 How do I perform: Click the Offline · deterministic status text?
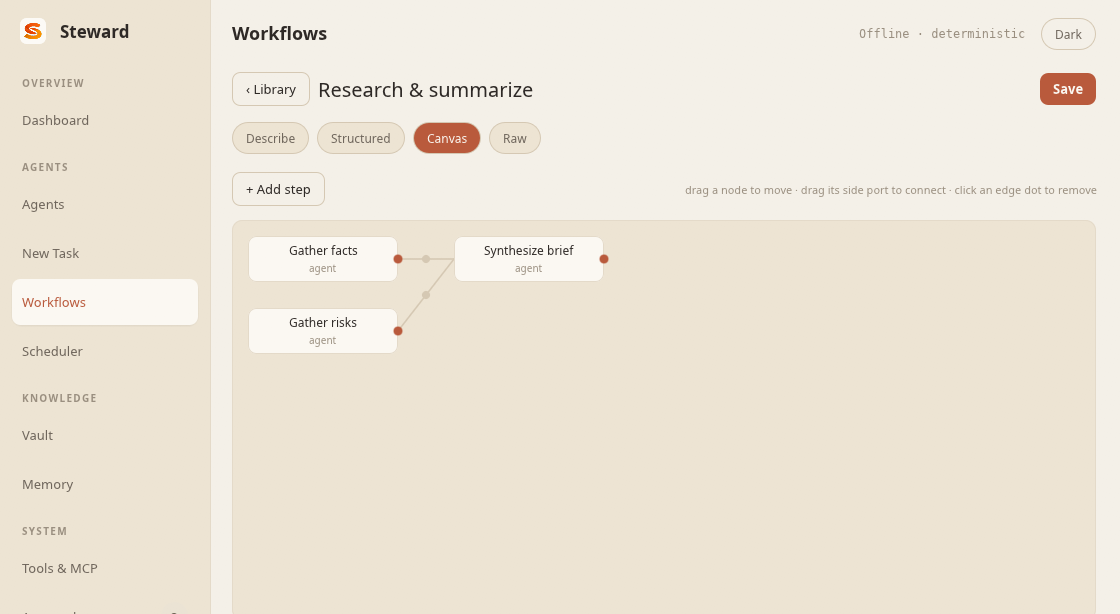pos(941,34)
